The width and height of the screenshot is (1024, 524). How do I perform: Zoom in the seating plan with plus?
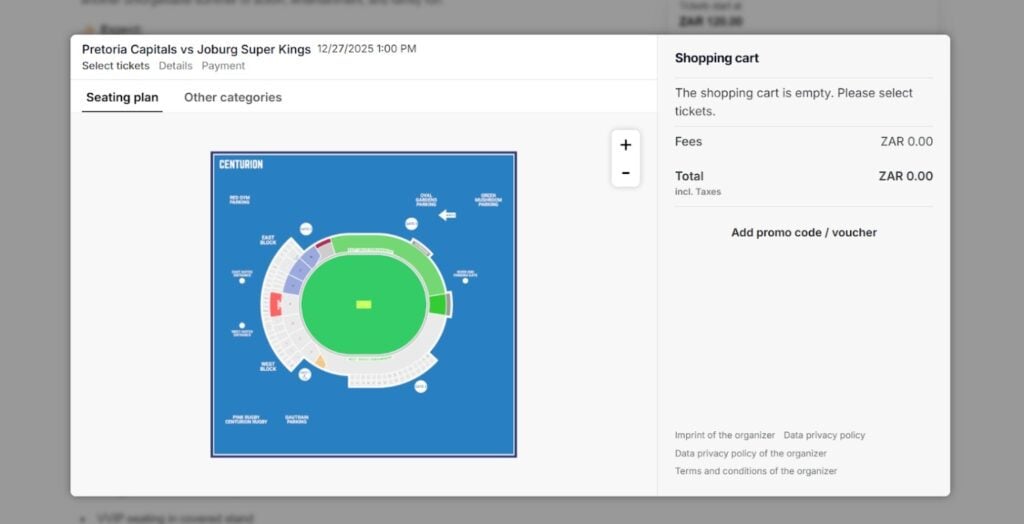626,145
